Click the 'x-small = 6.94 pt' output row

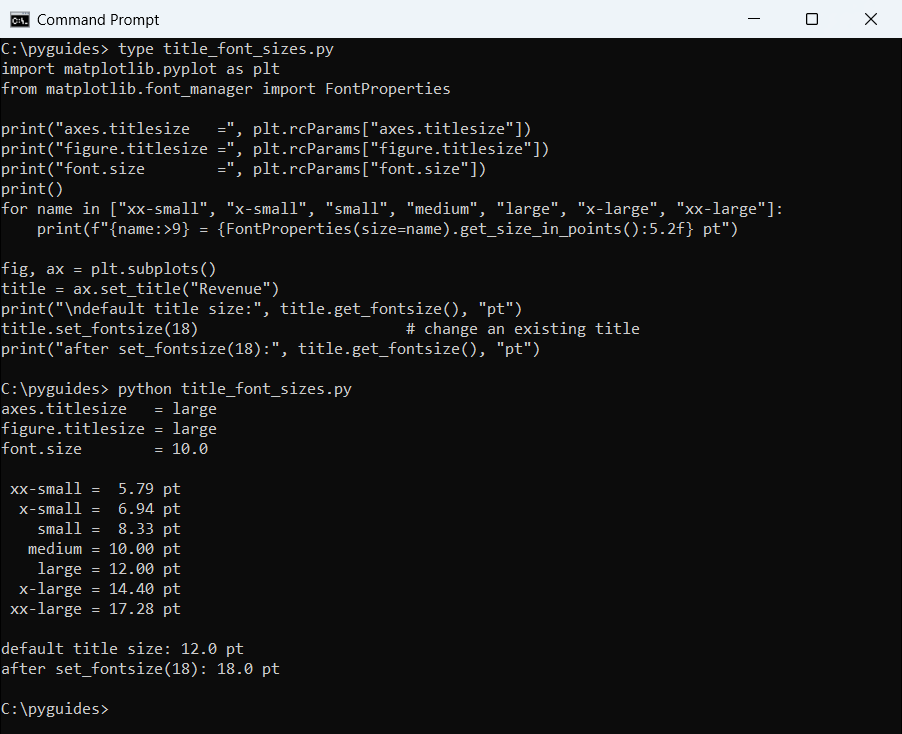[100, 509]
